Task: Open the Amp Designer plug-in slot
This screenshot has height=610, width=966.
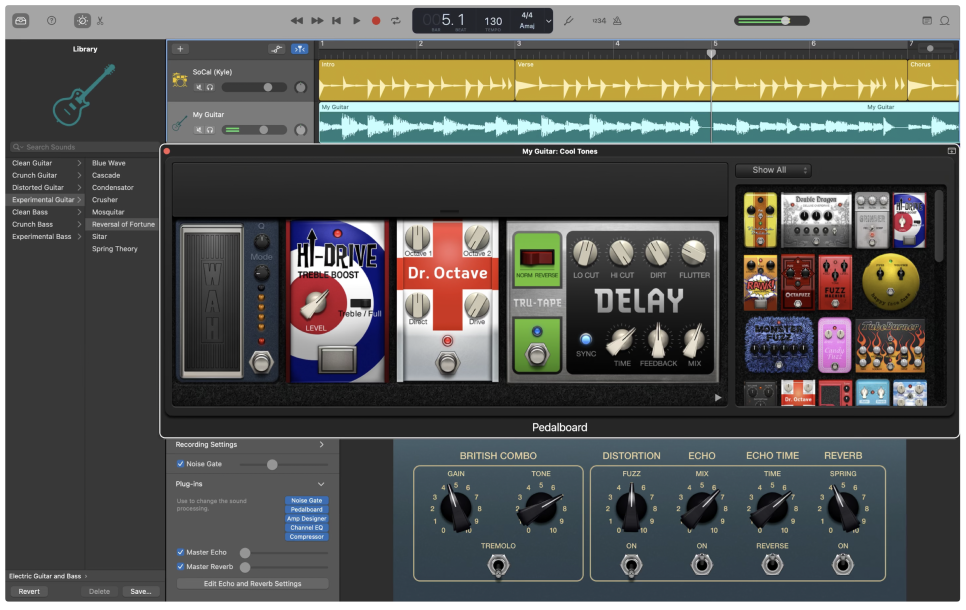Action: pos(306,519)
